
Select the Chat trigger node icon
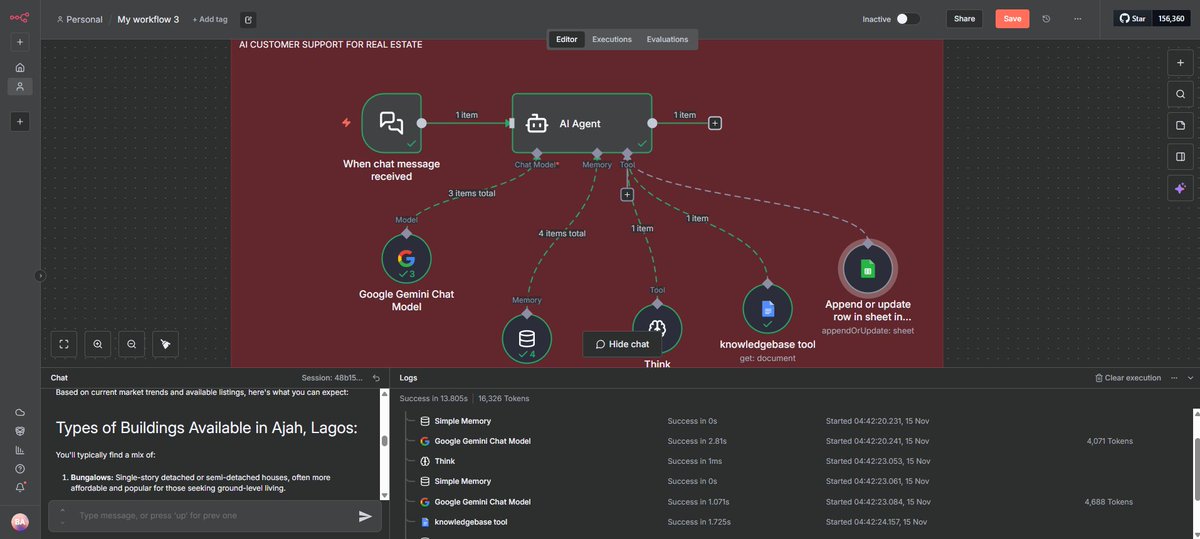click(391, 123)
